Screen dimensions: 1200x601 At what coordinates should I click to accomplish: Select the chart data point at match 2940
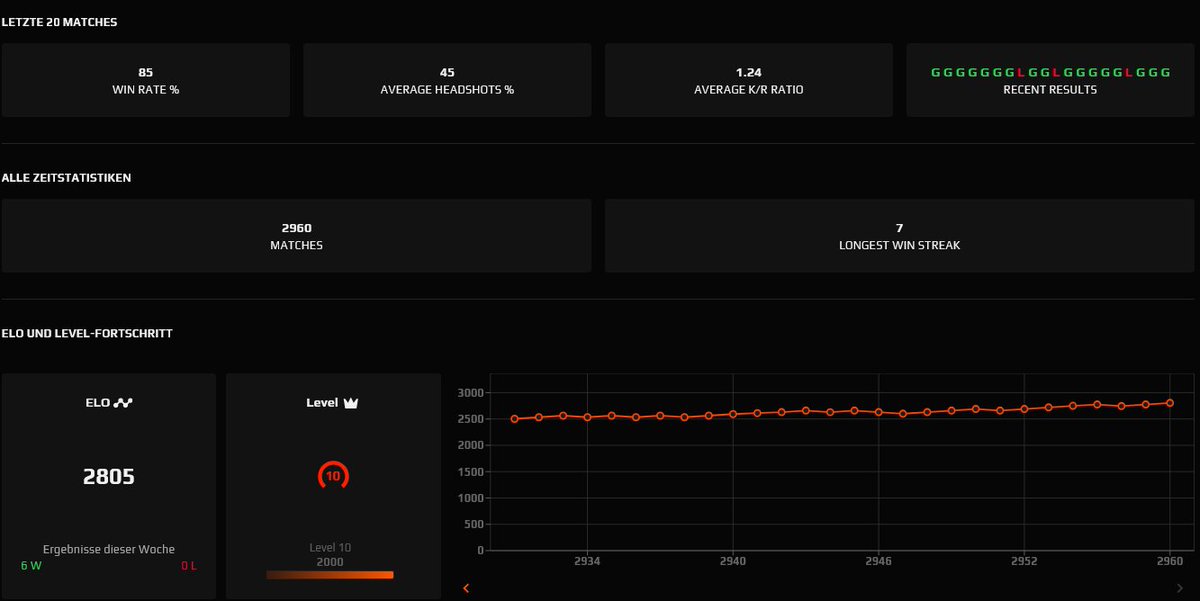click(x=733, y=414)
